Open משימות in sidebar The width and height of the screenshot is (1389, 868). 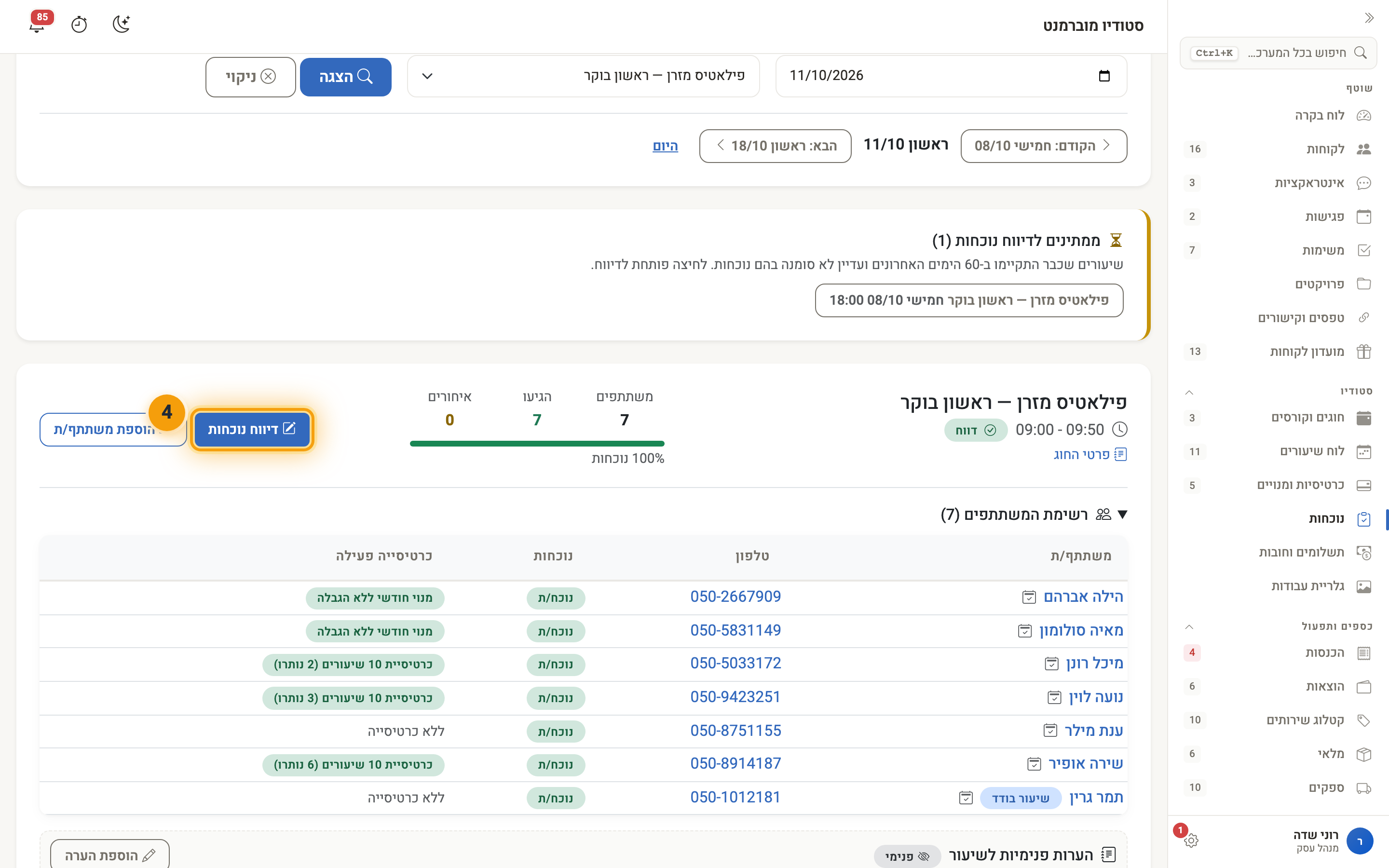(x=1278, y=250)
